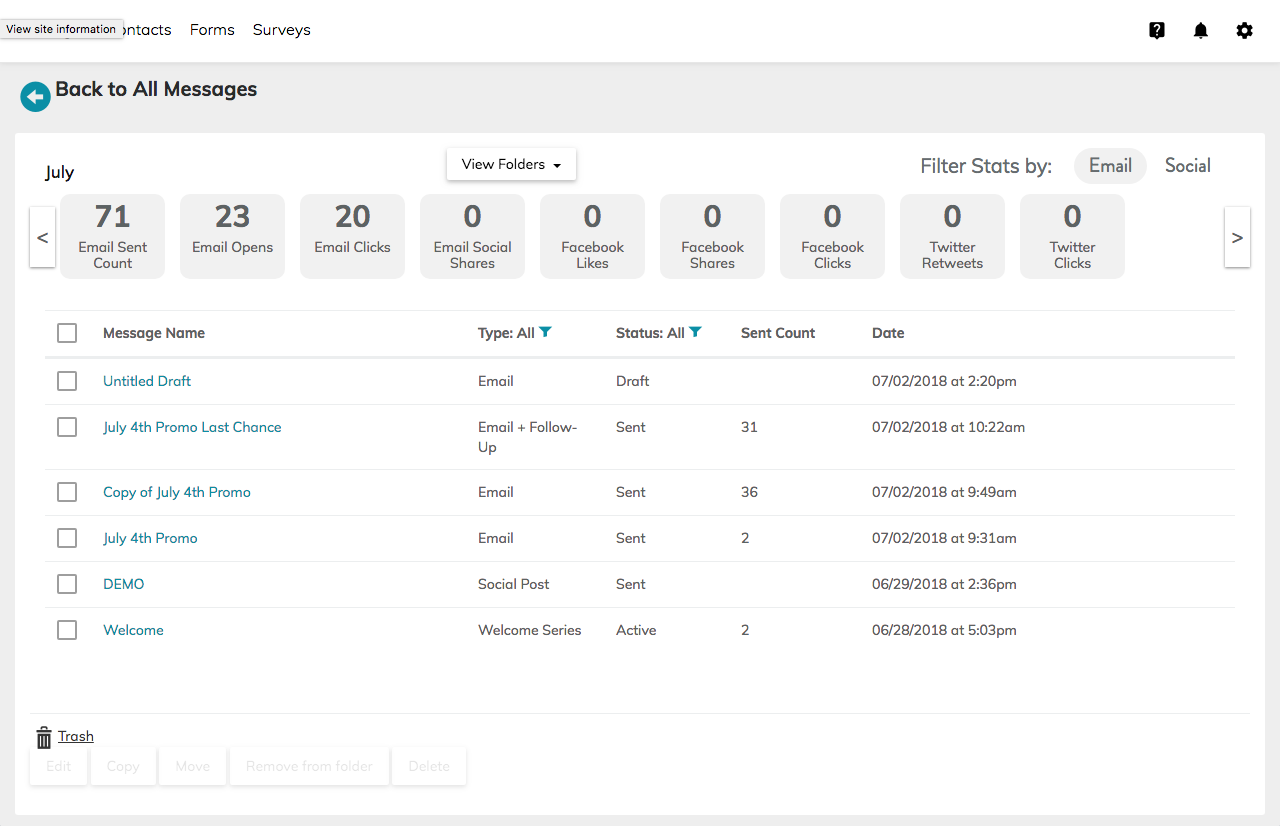This screenshot has width=1280, height=826.
Task: Open the Trash link
Action: point(76,736)
